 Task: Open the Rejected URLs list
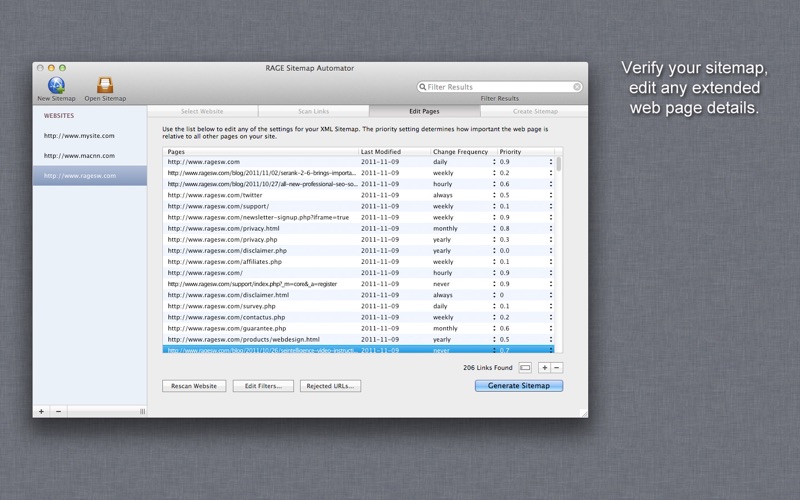pyautogui.click(x=330, y=386)
